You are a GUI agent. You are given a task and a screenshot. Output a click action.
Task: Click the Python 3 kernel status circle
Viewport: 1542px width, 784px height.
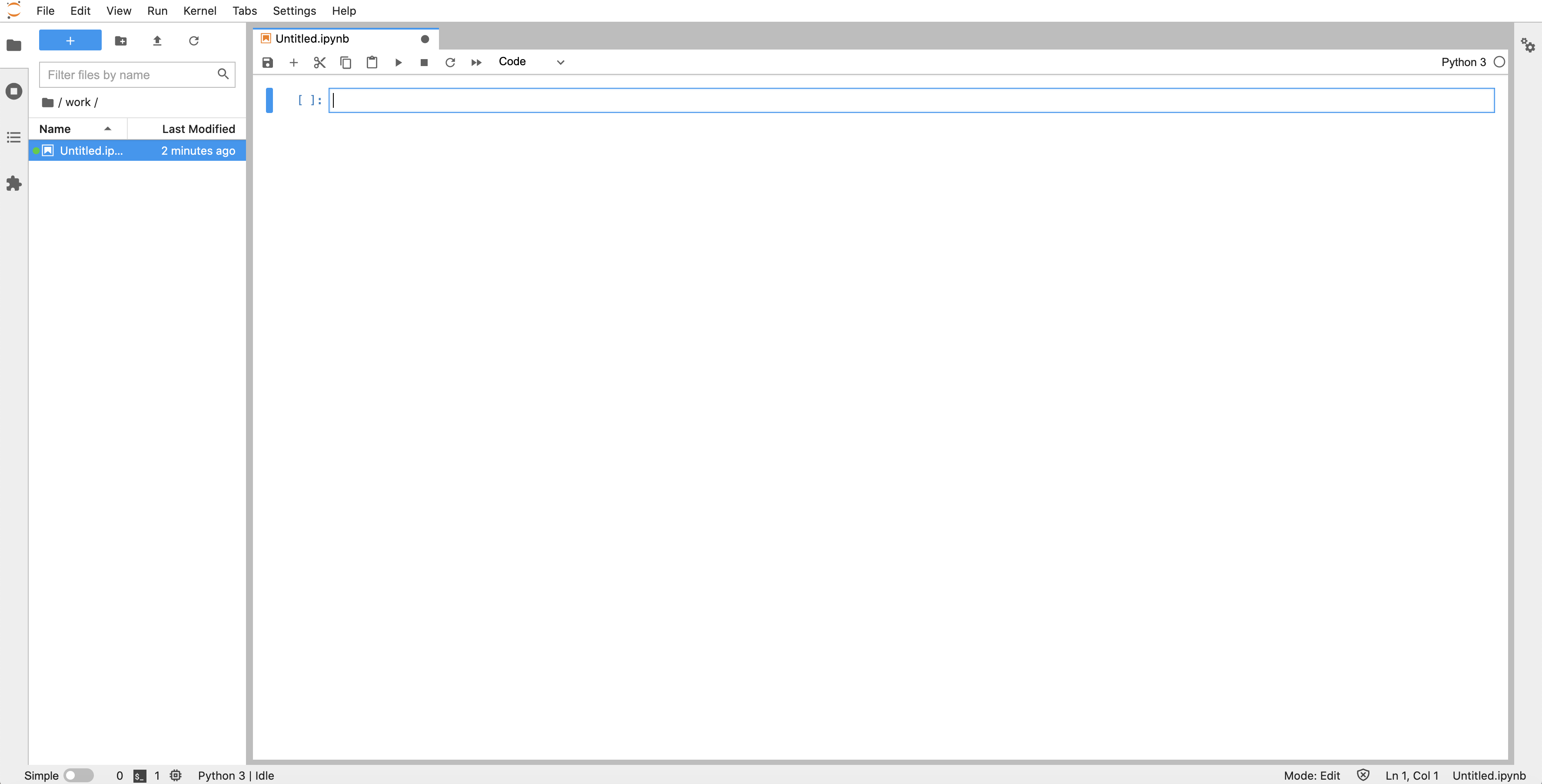pos(1499,62)
